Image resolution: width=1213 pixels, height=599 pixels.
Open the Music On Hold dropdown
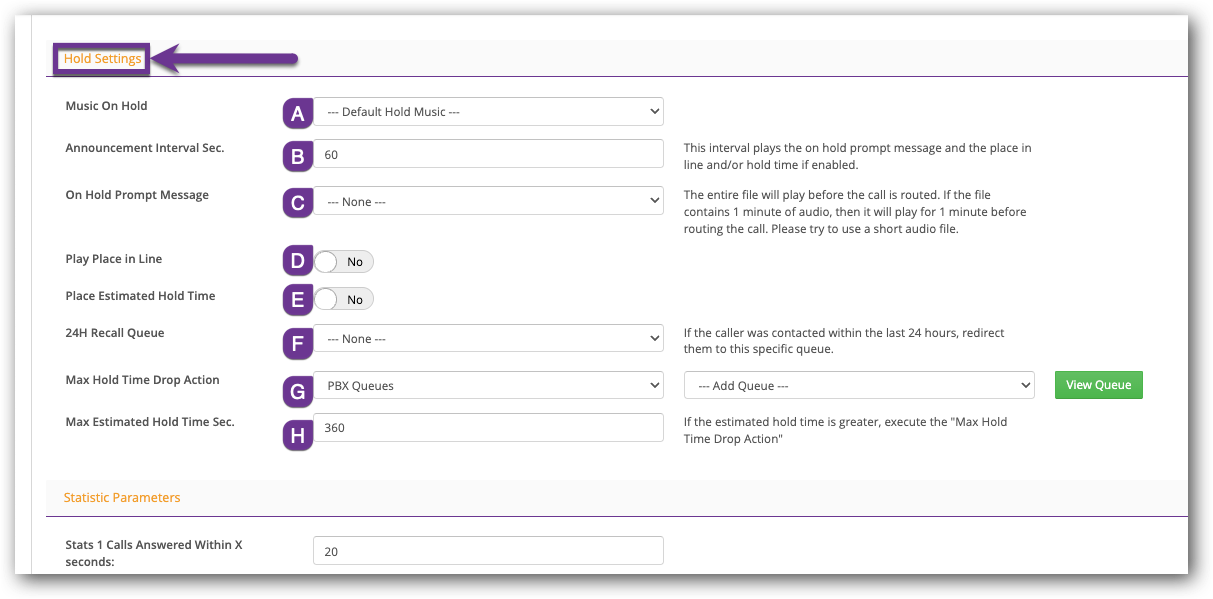click(488, 111)
